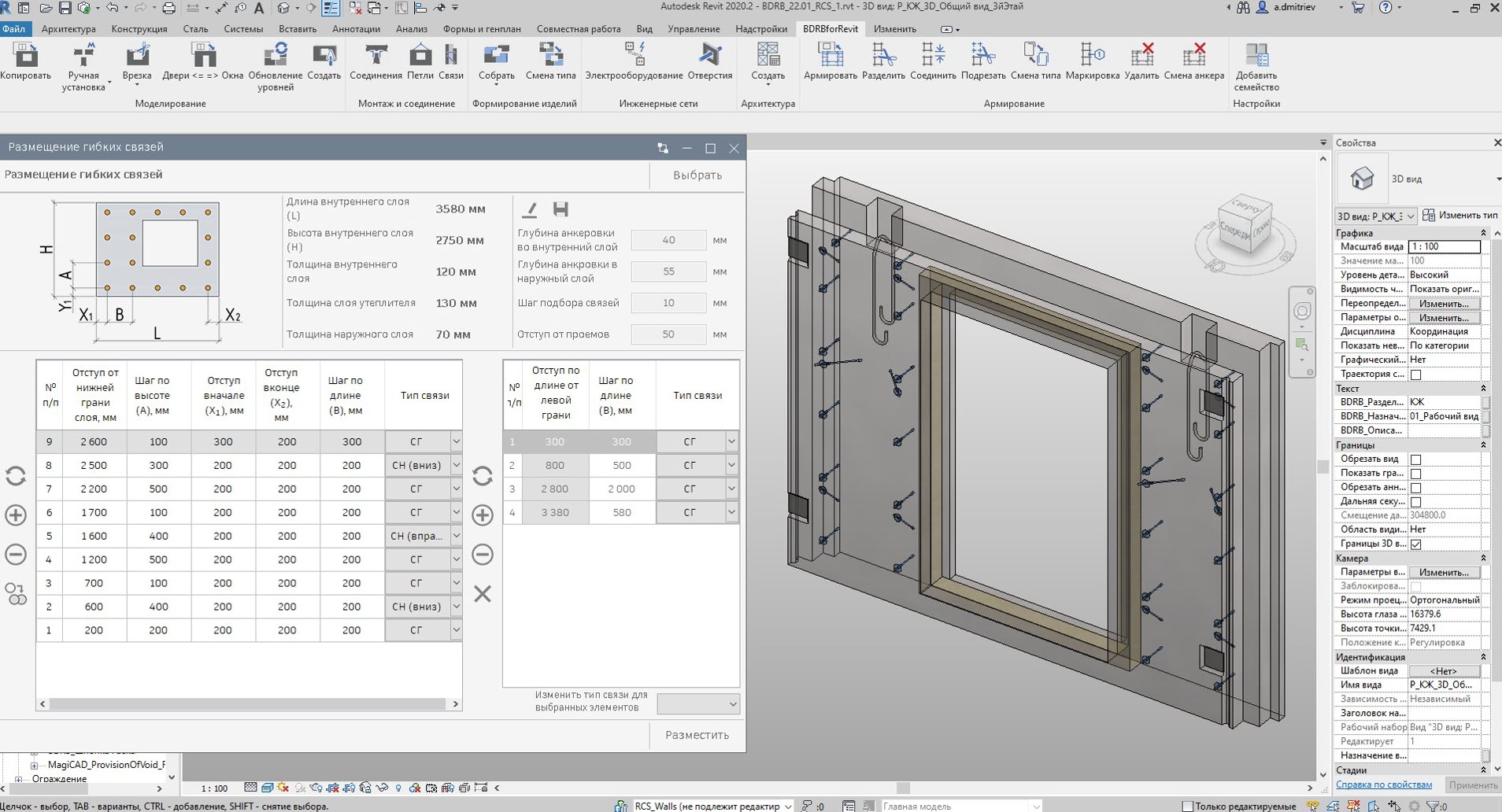Screen dimensions: 1502x812
Task: Click the pencil edit icon in dialog
Action: click(530, 209)
